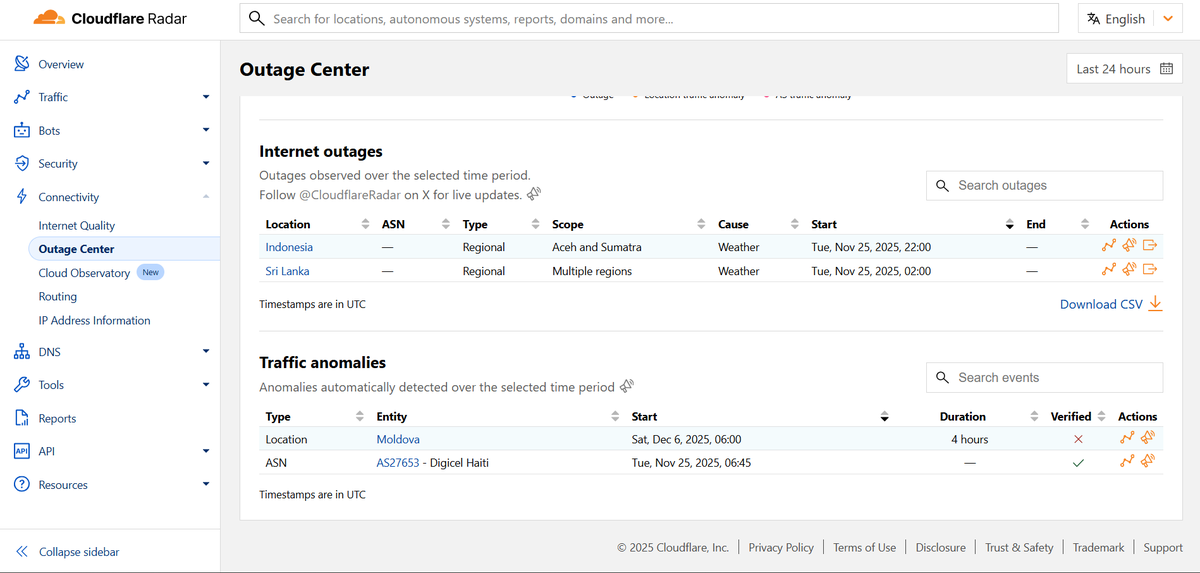Screen dimensions: 1200x573
Task: Expand the DNS sidebar section arrow
Action: pos(206,351)
